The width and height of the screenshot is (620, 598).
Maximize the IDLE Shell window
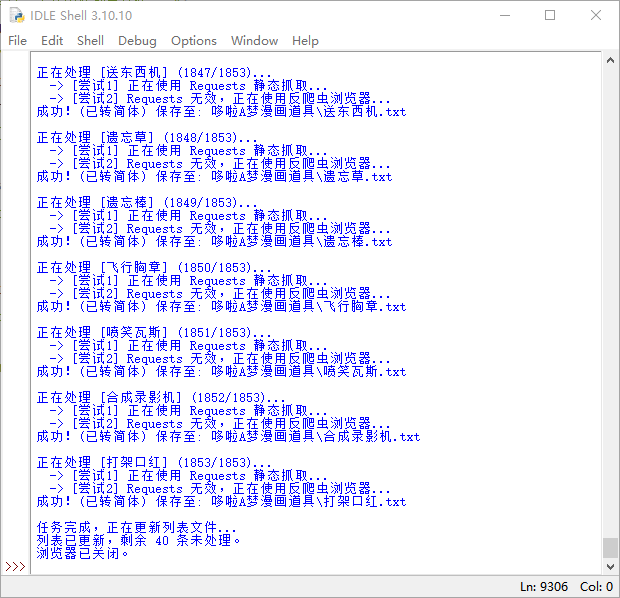tap(550, 15)
